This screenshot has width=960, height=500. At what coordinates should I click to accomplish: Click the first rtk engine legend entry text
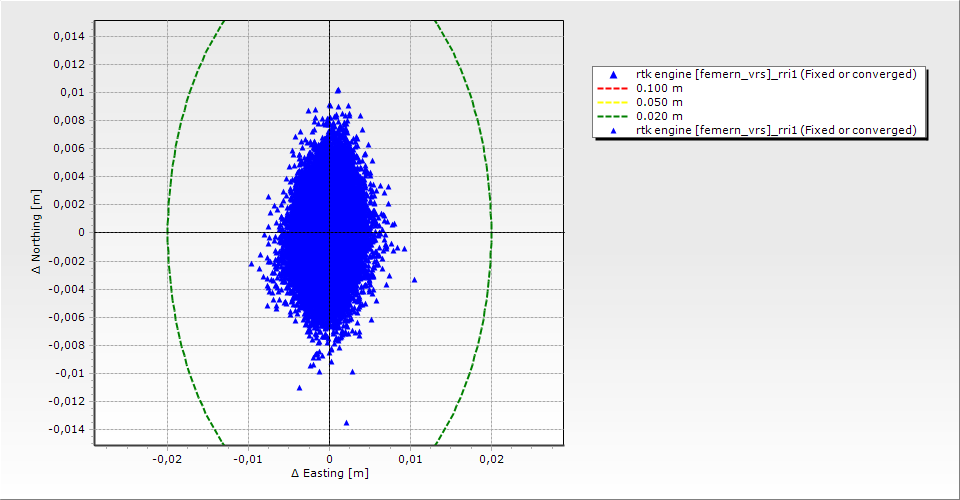pos(776,75)
